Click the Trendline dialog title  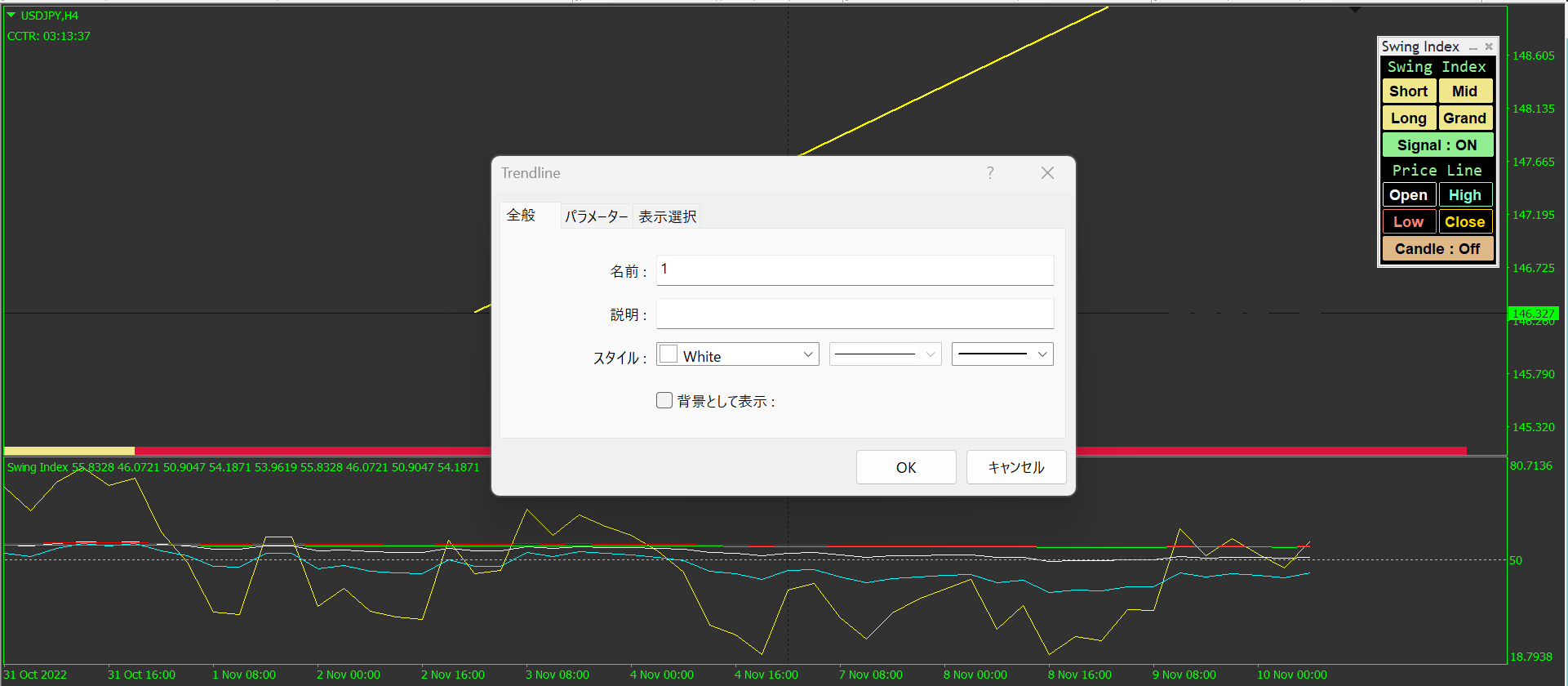531,173
